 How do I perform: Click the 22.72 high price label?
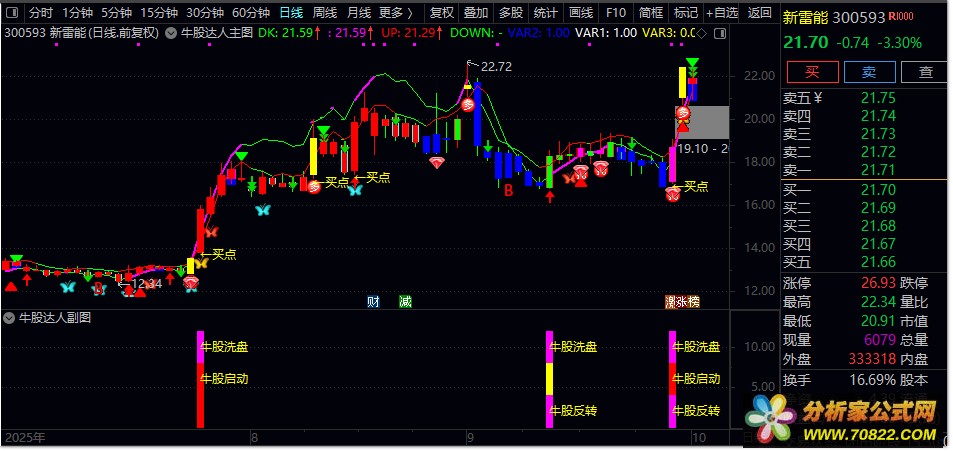pyautogui.click(x=496, y=67)
